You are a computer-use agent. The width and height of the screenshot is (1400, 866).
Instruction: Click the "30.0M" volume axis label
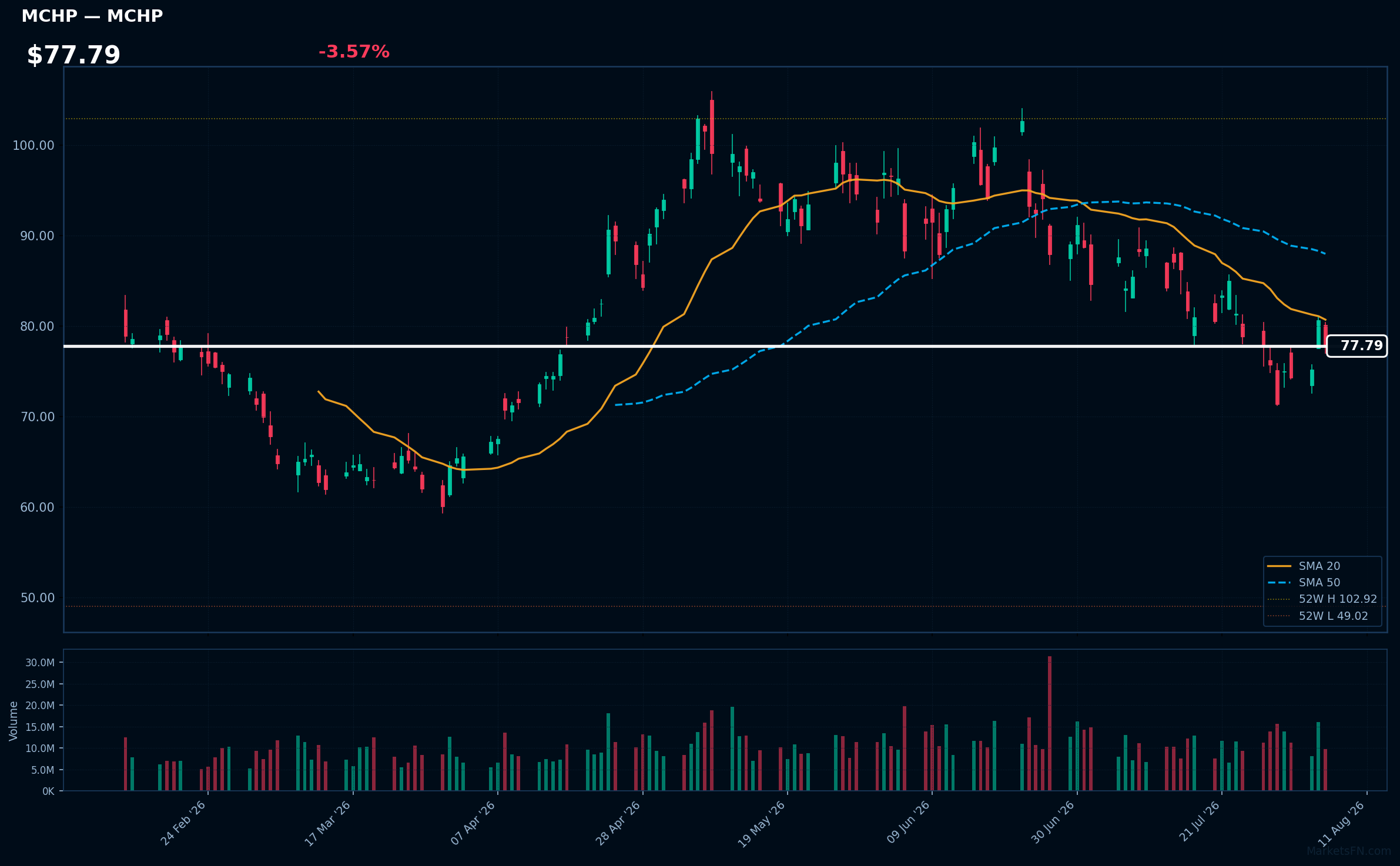tap(40, 662)
